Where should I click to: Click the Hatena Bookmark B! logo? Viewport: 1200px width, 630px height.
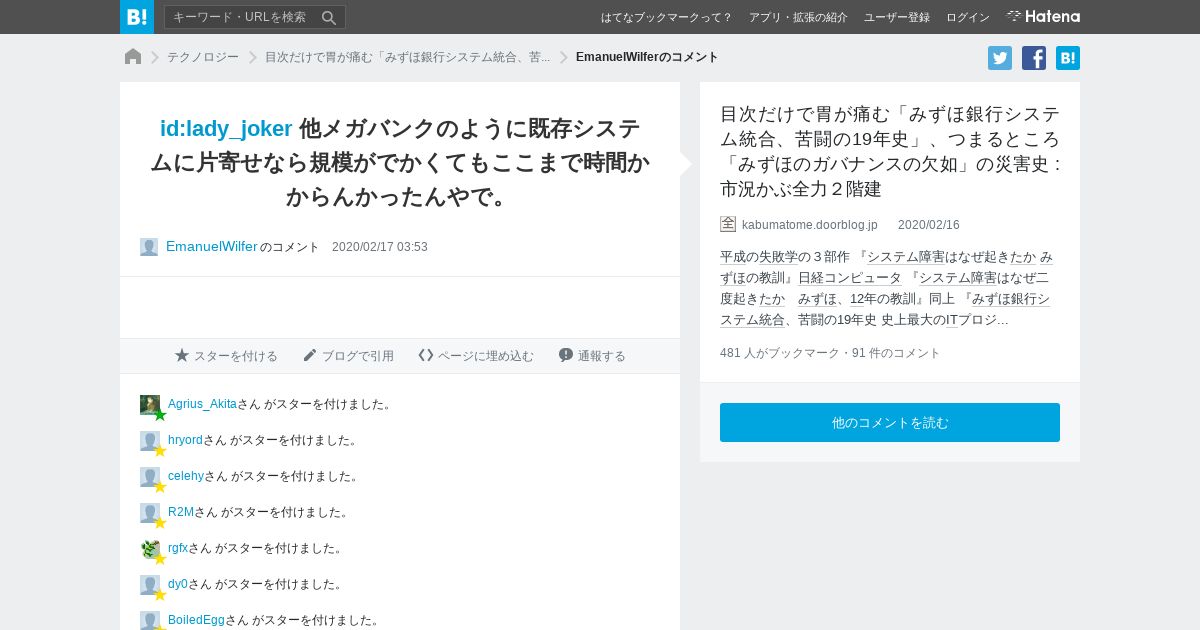point(137,17)
